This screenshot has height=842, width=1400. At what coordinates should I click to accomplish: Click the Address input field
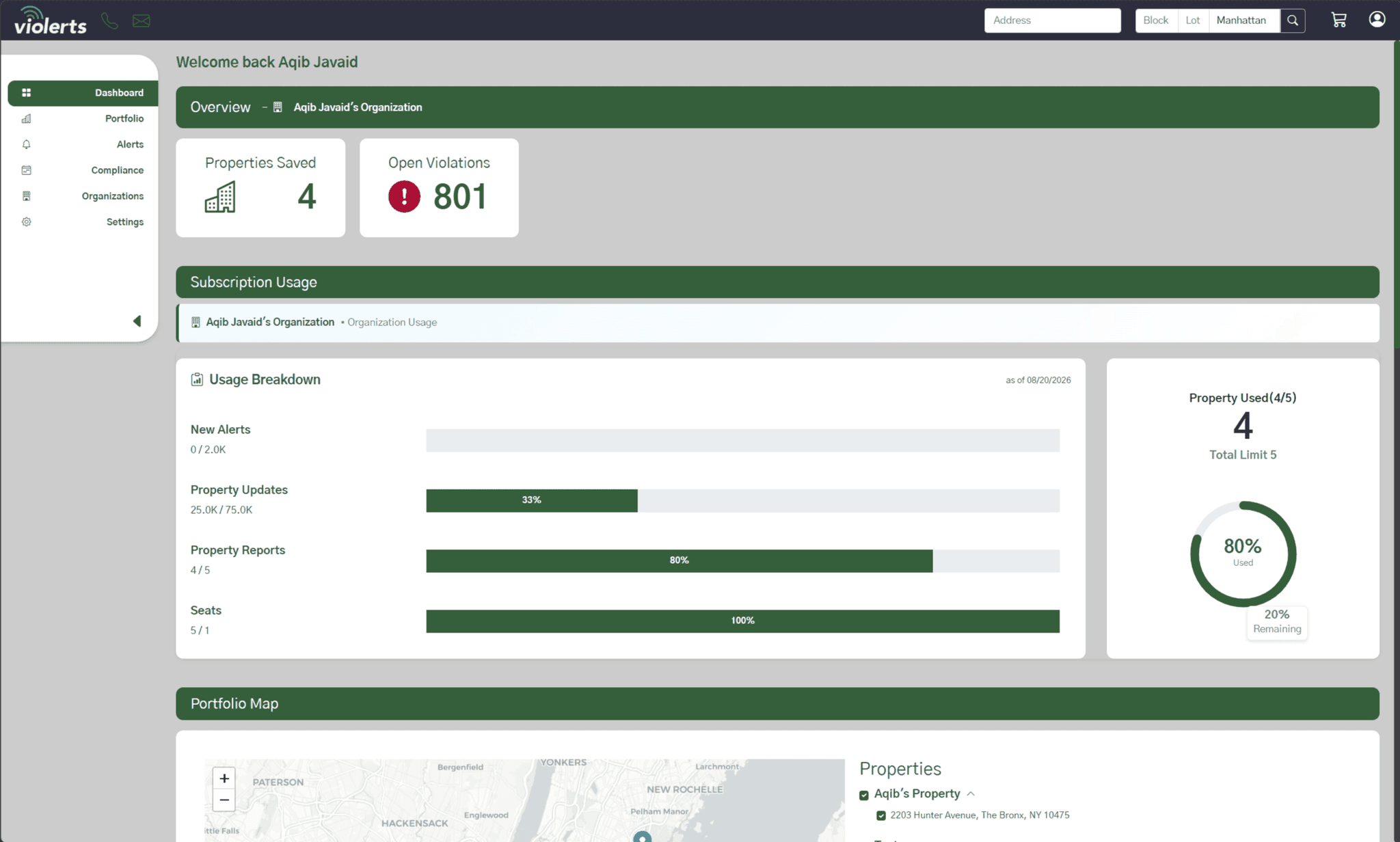(x=1053, y=21)
